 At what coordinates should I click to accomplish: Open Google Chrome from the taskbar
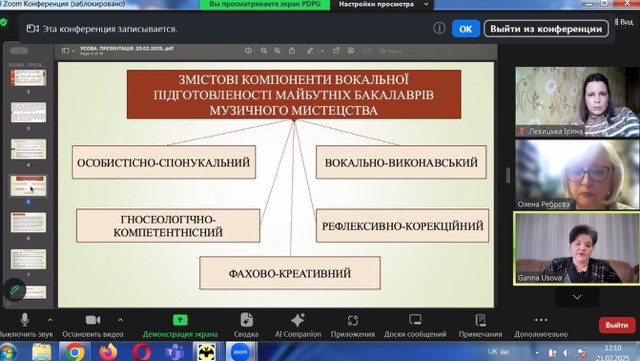[x=74, y=352]
